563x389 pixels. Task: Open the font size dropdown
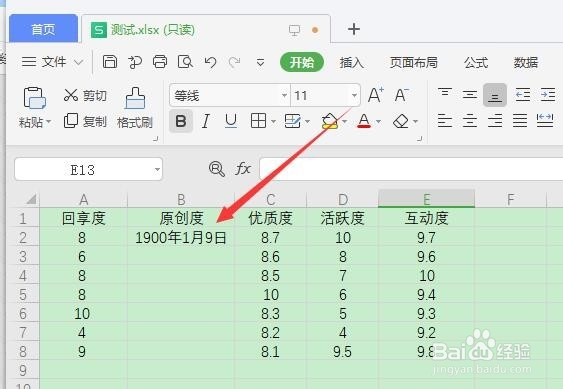coord(354,95)
